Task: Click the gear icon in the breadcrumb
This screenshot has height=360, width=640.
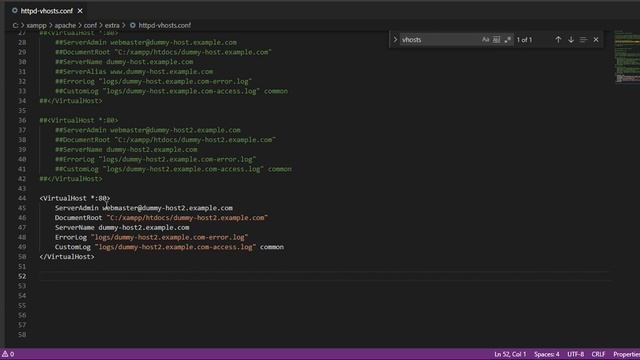Action: coord(133,25)
